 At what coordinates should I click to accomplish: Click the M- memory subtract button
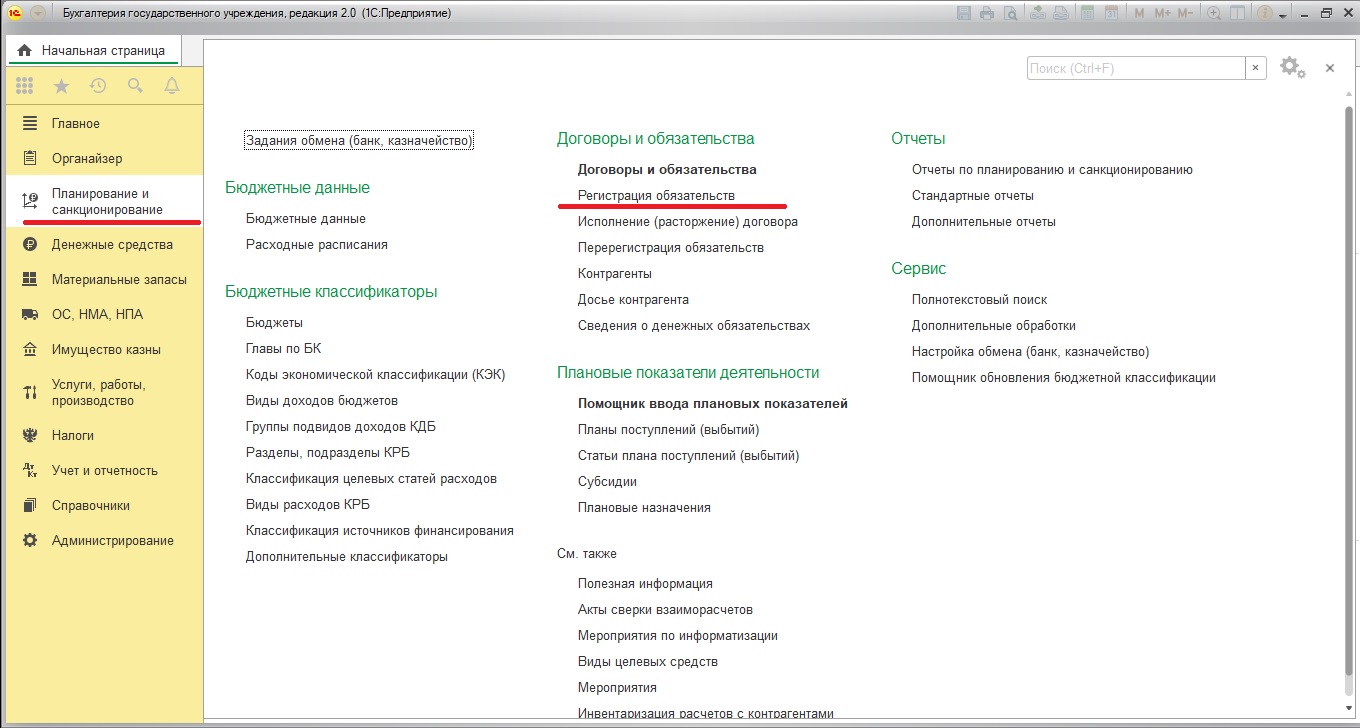[1185, 13]
